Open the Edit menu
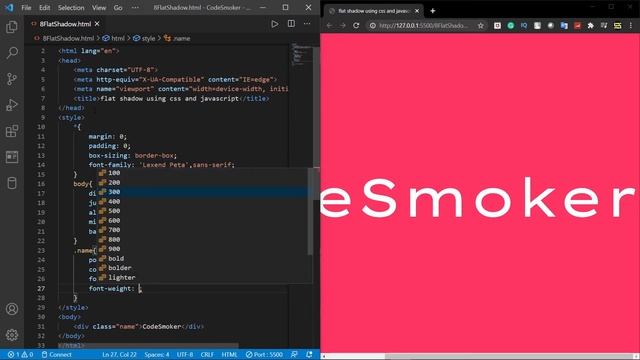 coord(44,8)
